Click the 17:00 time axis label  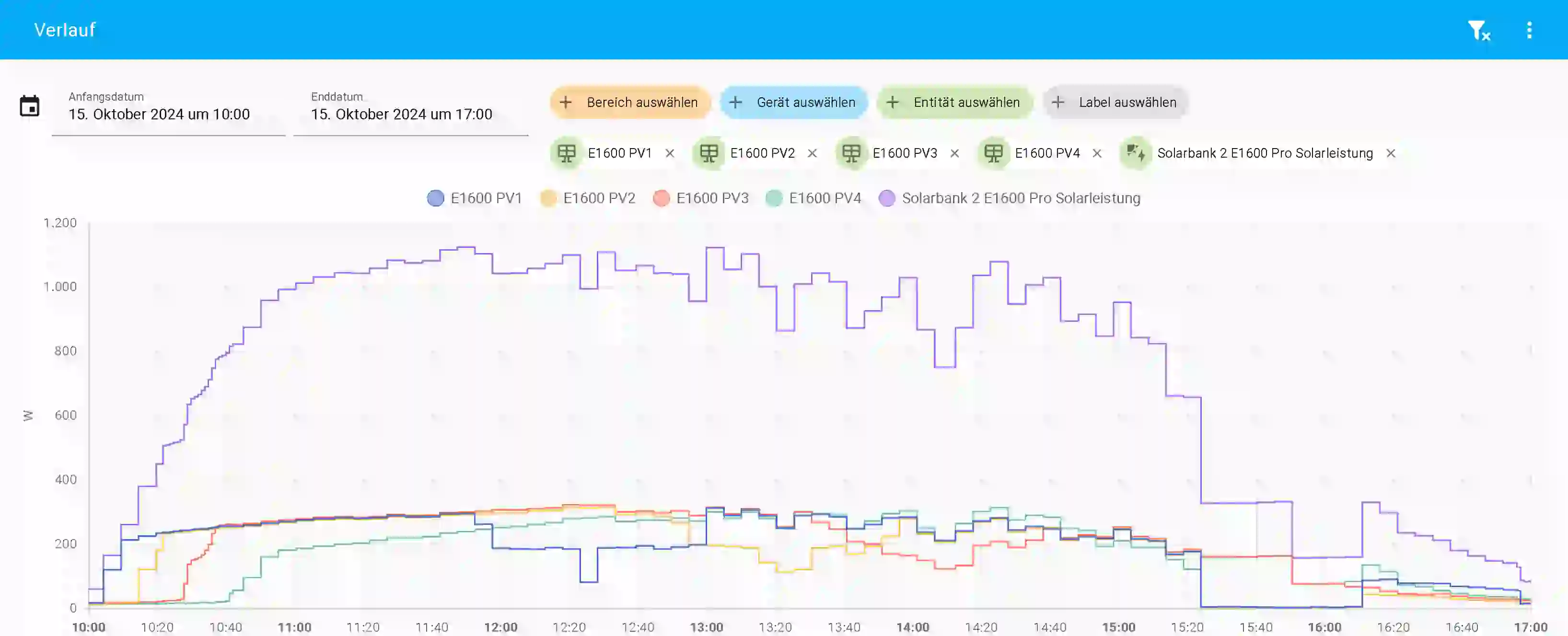1530,627
